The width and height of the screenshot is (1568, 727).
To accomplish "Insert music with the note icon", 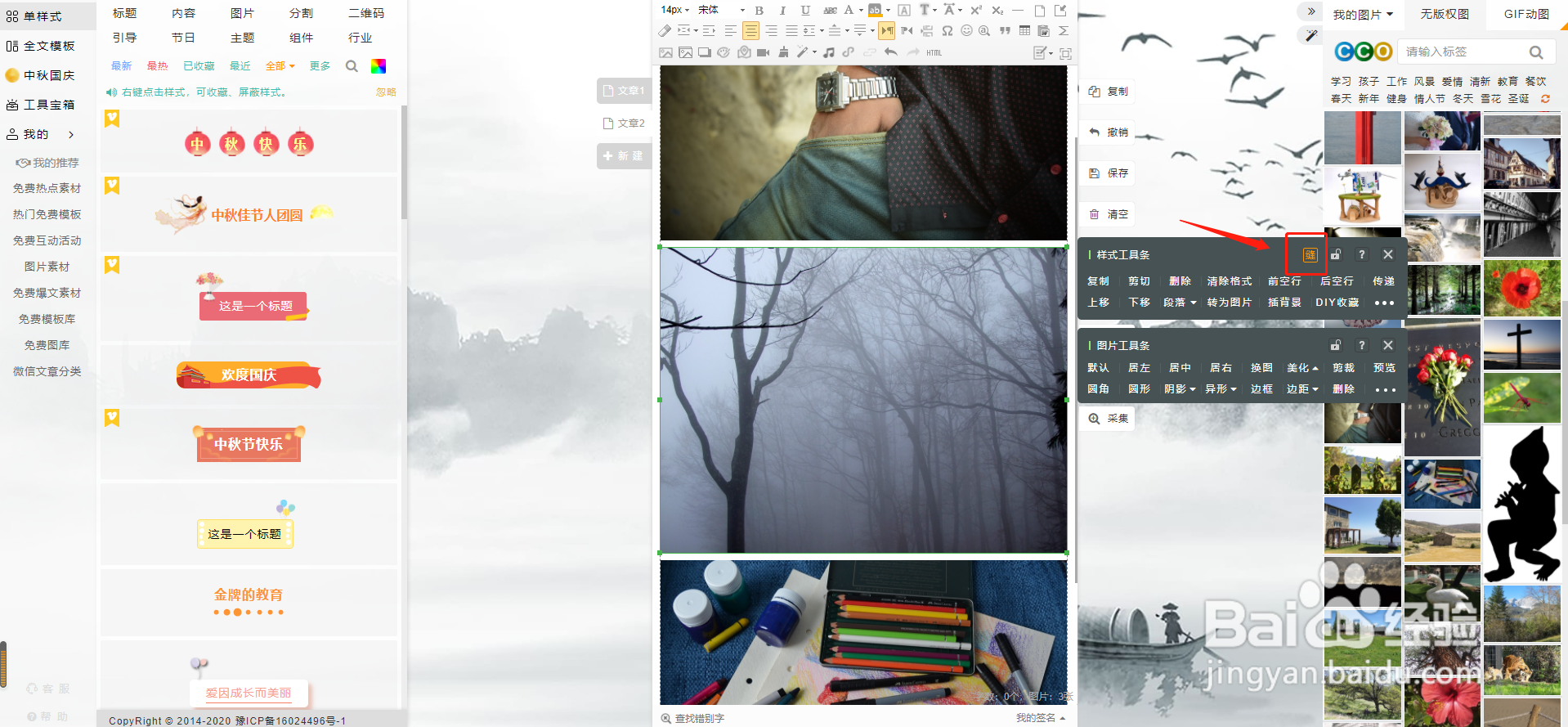I will (x=829, y=52).
